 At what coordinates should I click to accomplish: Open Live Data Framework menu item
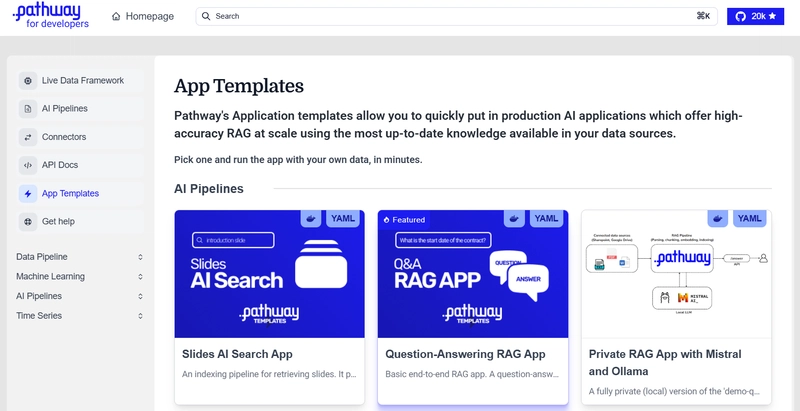(81, 81)
